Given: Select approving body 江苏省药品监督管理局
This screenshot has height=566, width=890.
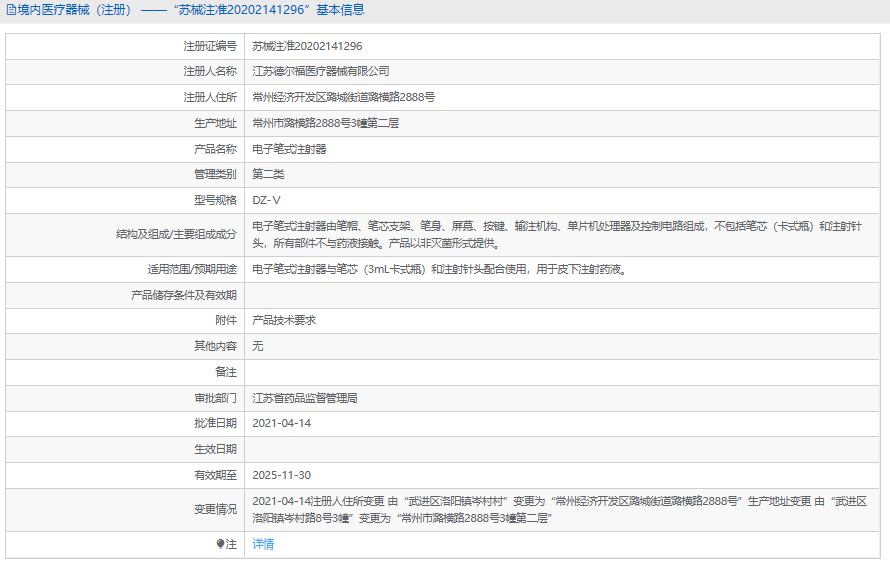Looking at the screenshot, I should click(x=305, y=399).
